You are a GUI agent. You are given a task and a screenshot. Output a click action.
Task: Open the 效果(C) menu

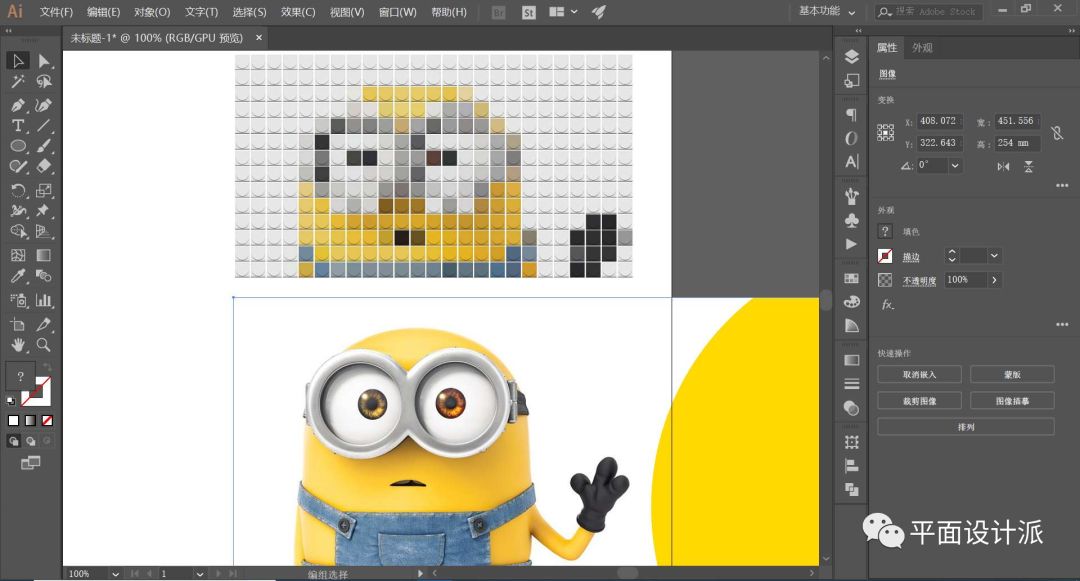tap(297, 12)
